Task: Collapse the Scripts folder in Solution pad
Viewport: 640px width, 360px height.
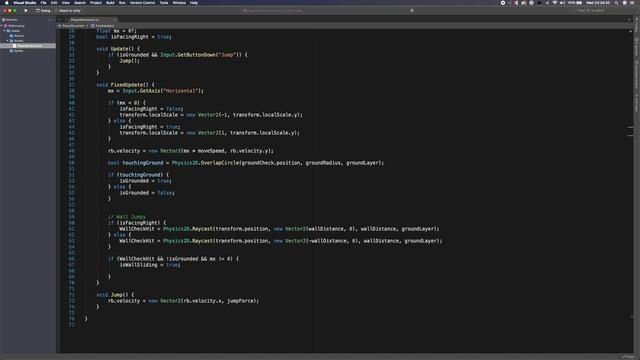Action: [7, 41]
